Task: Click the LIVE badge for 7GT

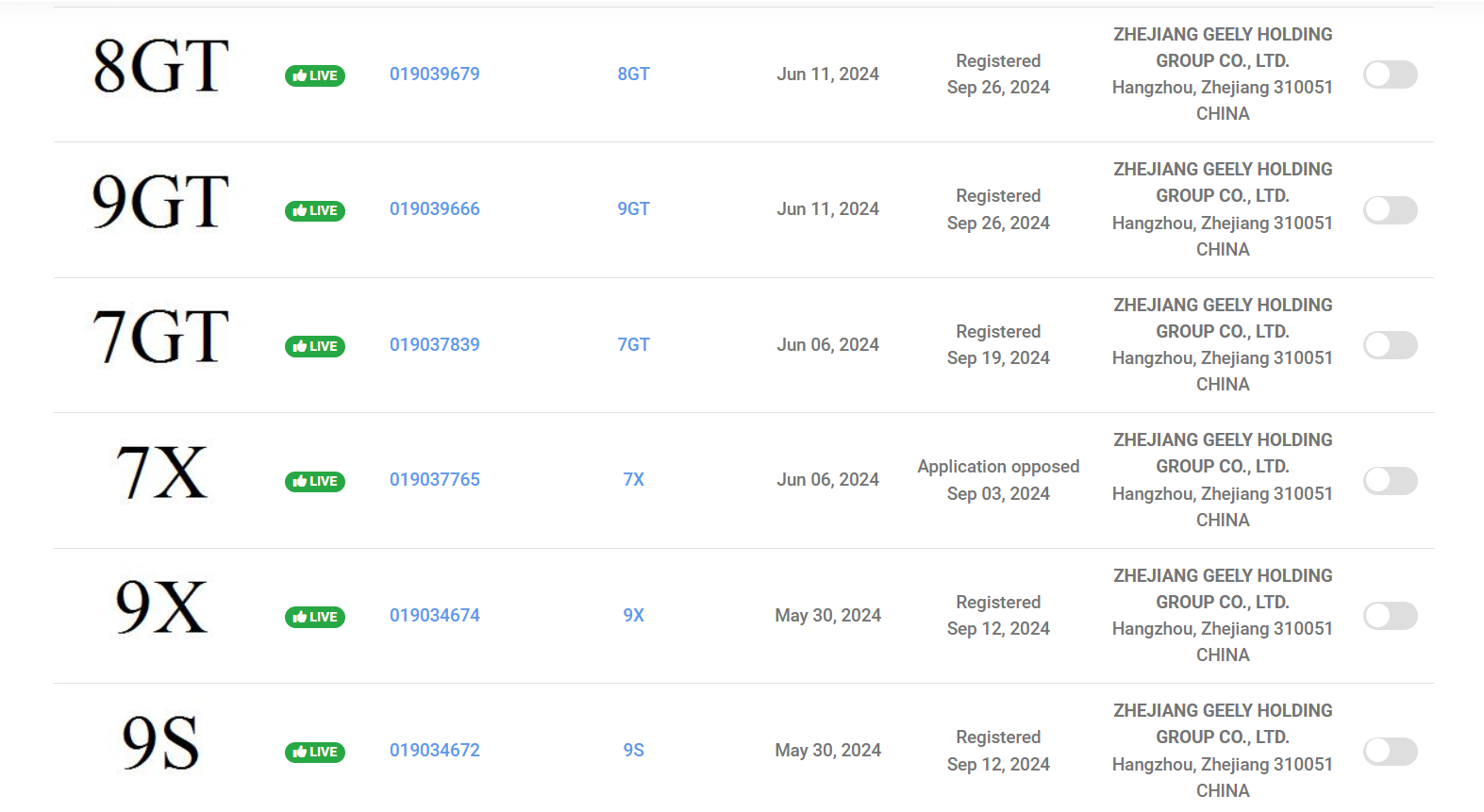Action: click(x=315, y=346)
